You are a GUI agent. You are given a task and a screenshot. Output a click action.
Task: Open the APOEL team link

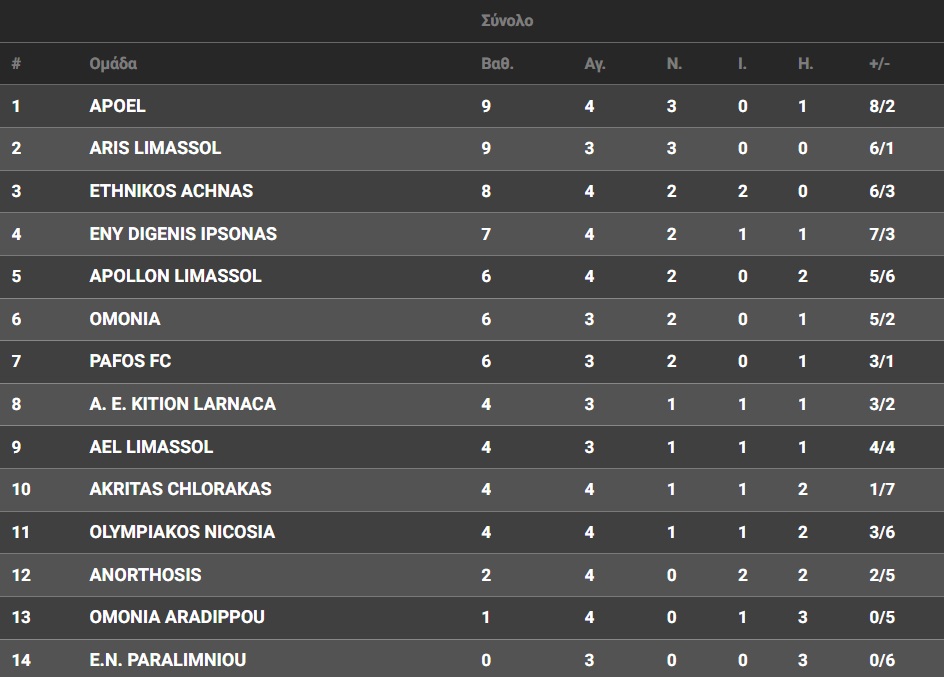pos(117,106)
